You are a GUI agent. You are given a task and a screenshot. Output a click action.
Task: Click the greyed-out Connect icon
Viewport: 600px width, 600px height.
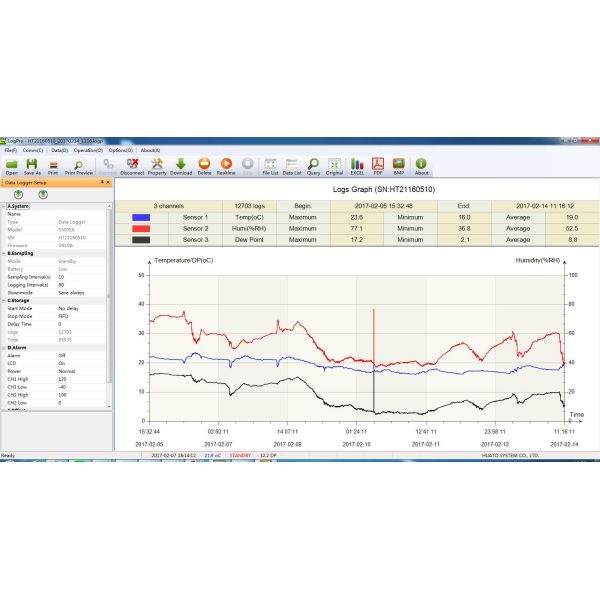point(108,166)
